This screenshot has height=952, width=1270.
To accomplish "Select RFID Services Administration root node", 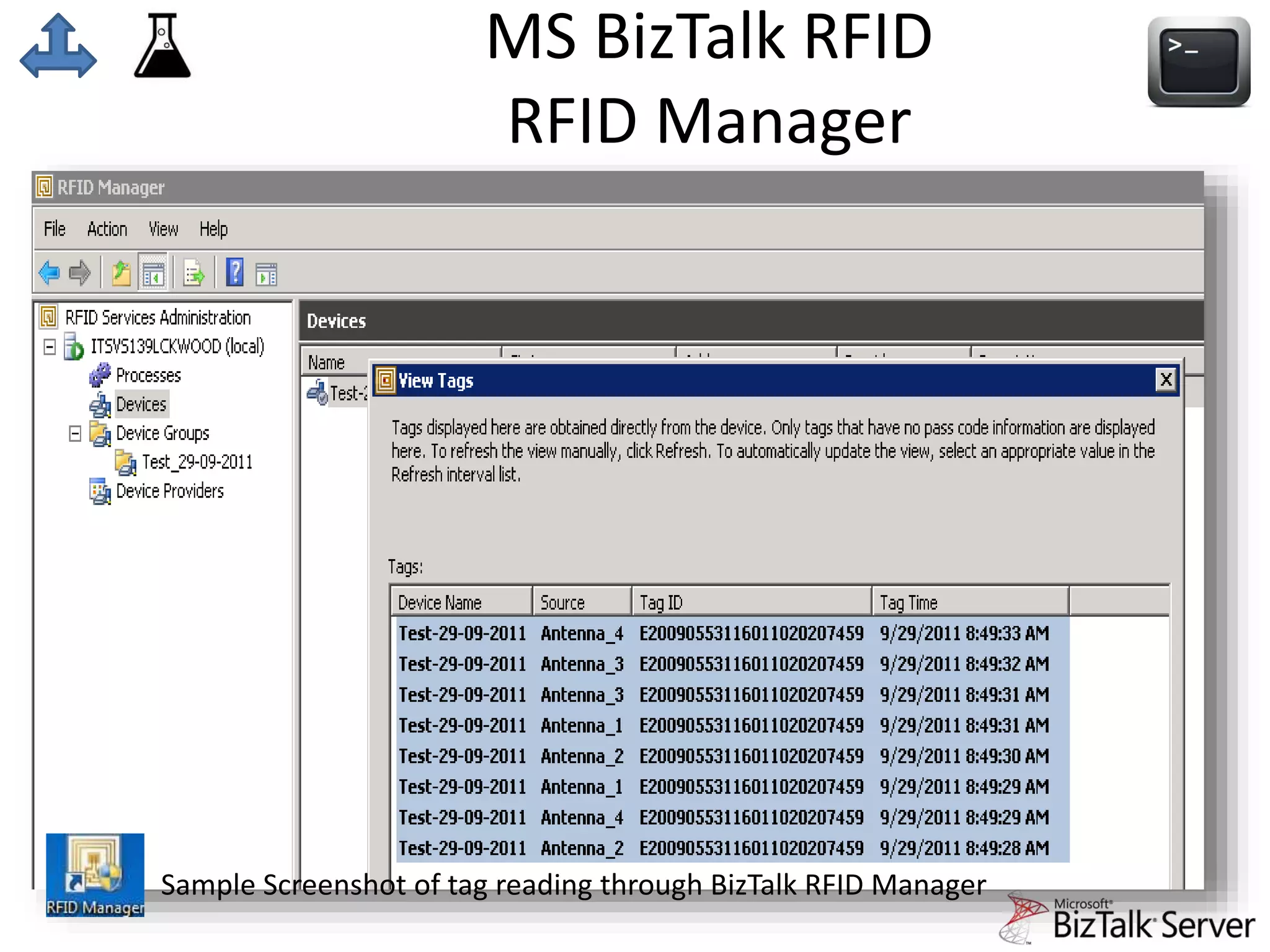I will [158, 317].
